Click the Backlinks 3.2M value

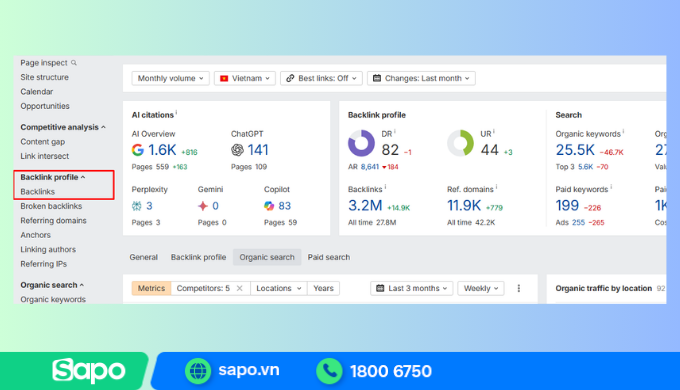(x=365, y=206)
